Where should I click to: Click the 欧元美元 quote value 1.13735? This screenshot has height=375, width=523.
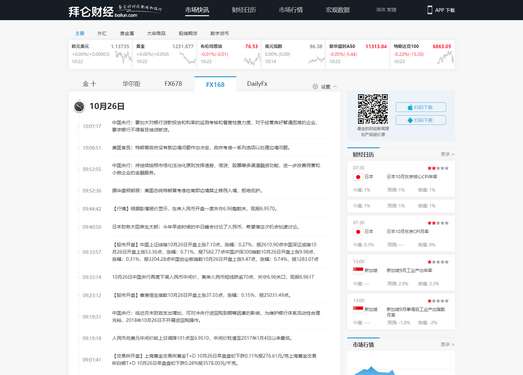coord(120,46)
